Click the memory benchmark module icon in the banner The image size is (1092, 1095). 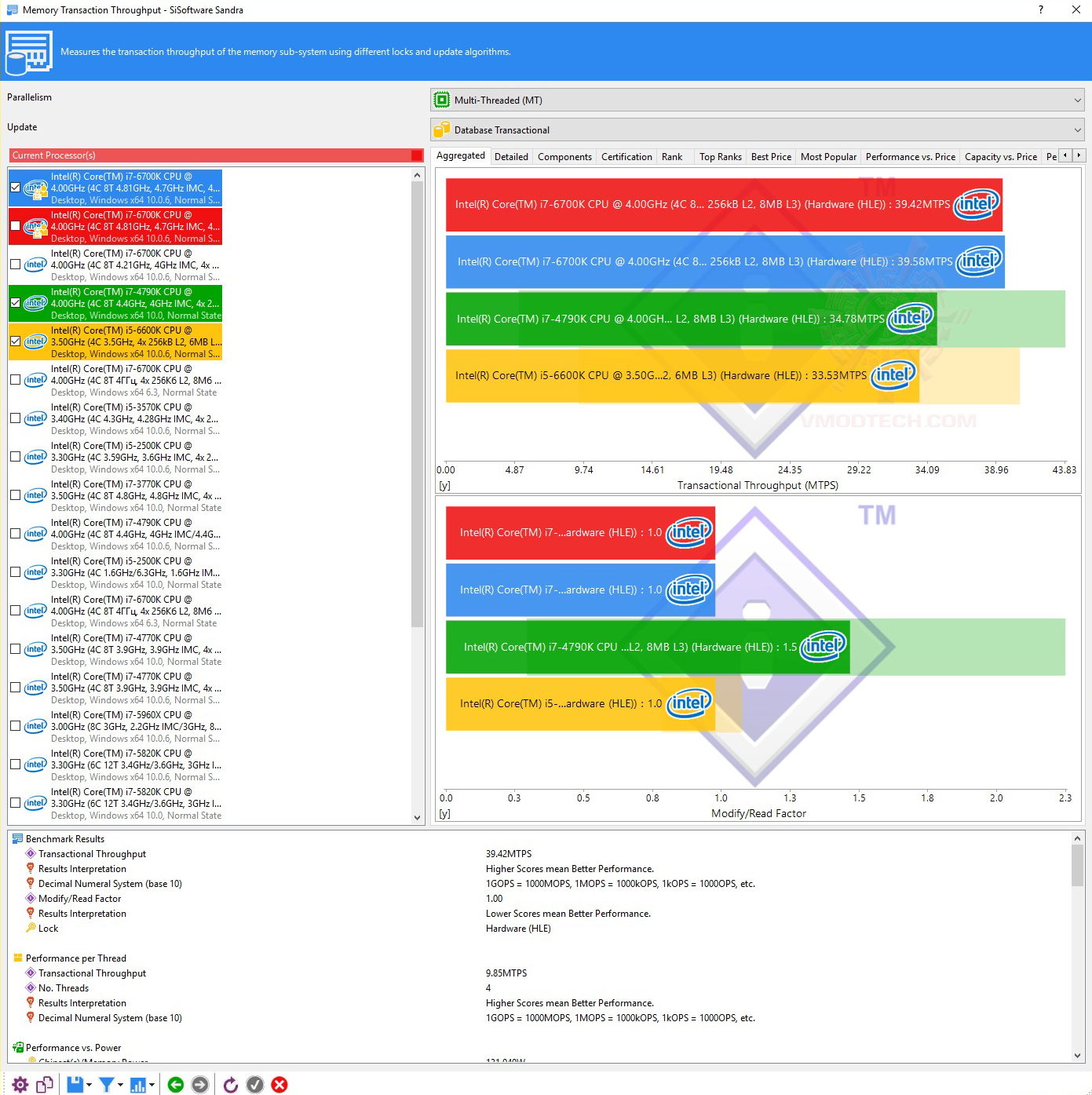29,52
